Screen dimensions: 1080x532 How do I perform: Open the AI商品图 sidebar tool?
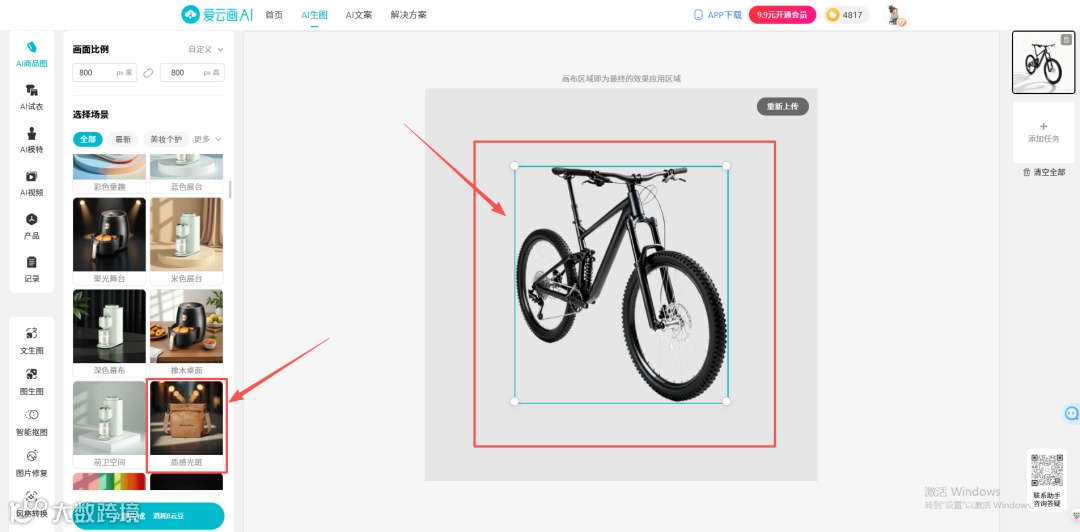tap(32, 54)
